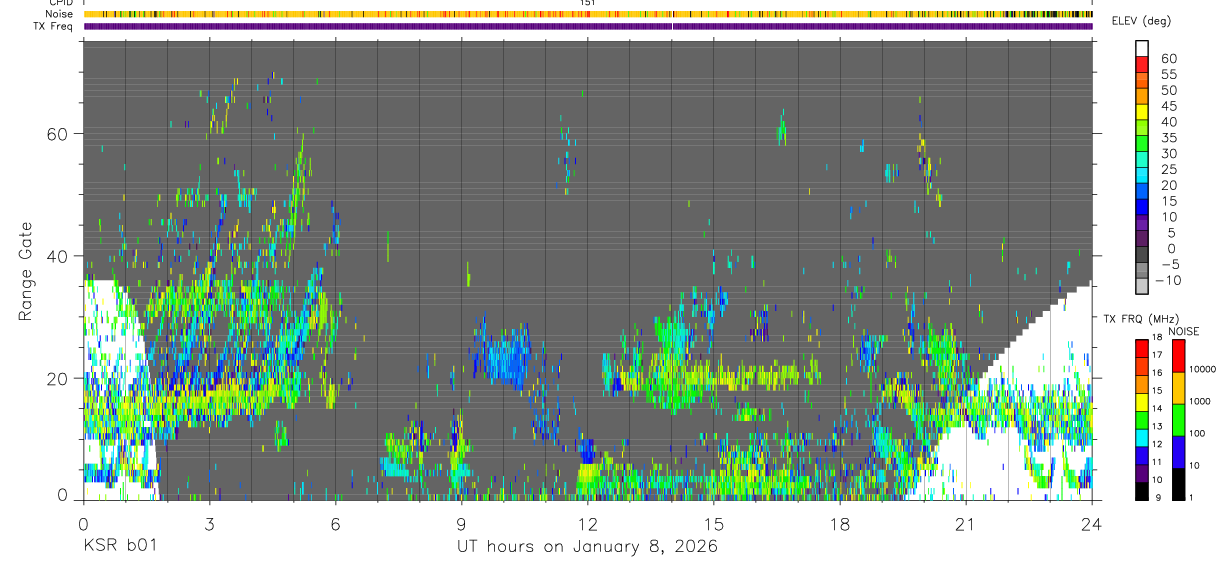Image resolution: width=1228 pixels, height=567 pixels.
Task: Click the "11" value in the TX FRQ legend
Action: pyautogui.click(x=1158, y=463)
